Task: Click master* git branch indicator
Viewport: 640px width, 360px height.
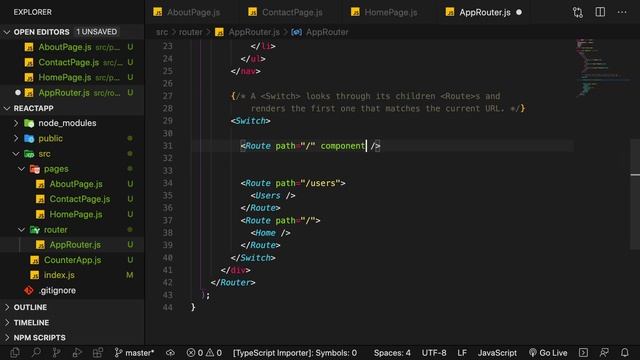Action: click(x=134, y=353)
